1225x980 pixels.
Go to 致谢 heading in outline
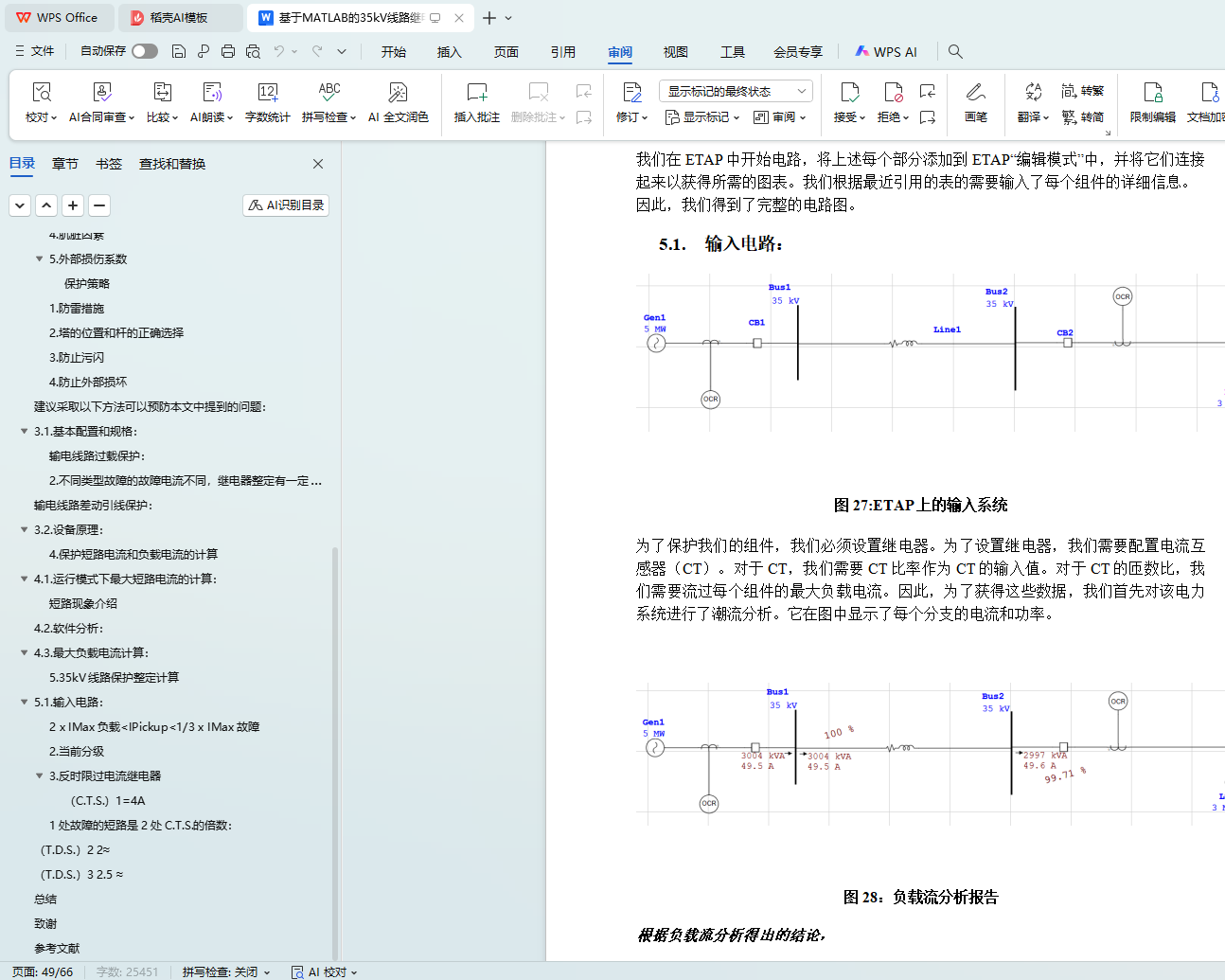45,923
